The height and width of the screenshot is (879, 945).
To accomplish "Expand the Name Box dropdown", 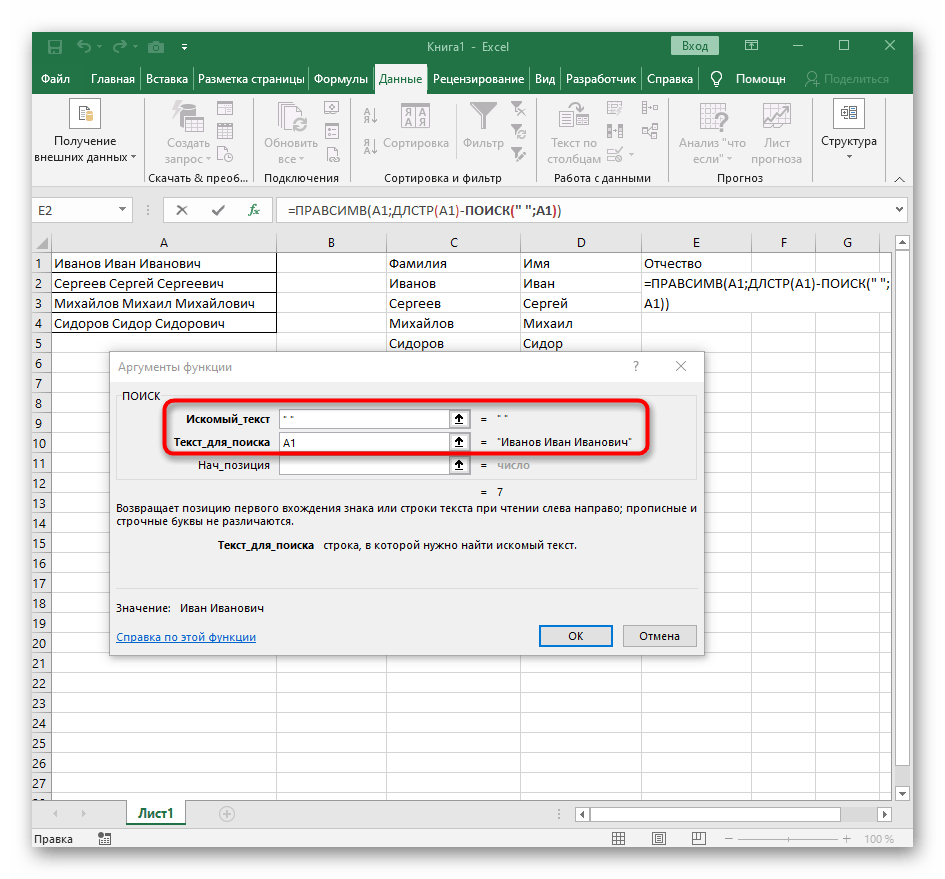I will 123,210.
